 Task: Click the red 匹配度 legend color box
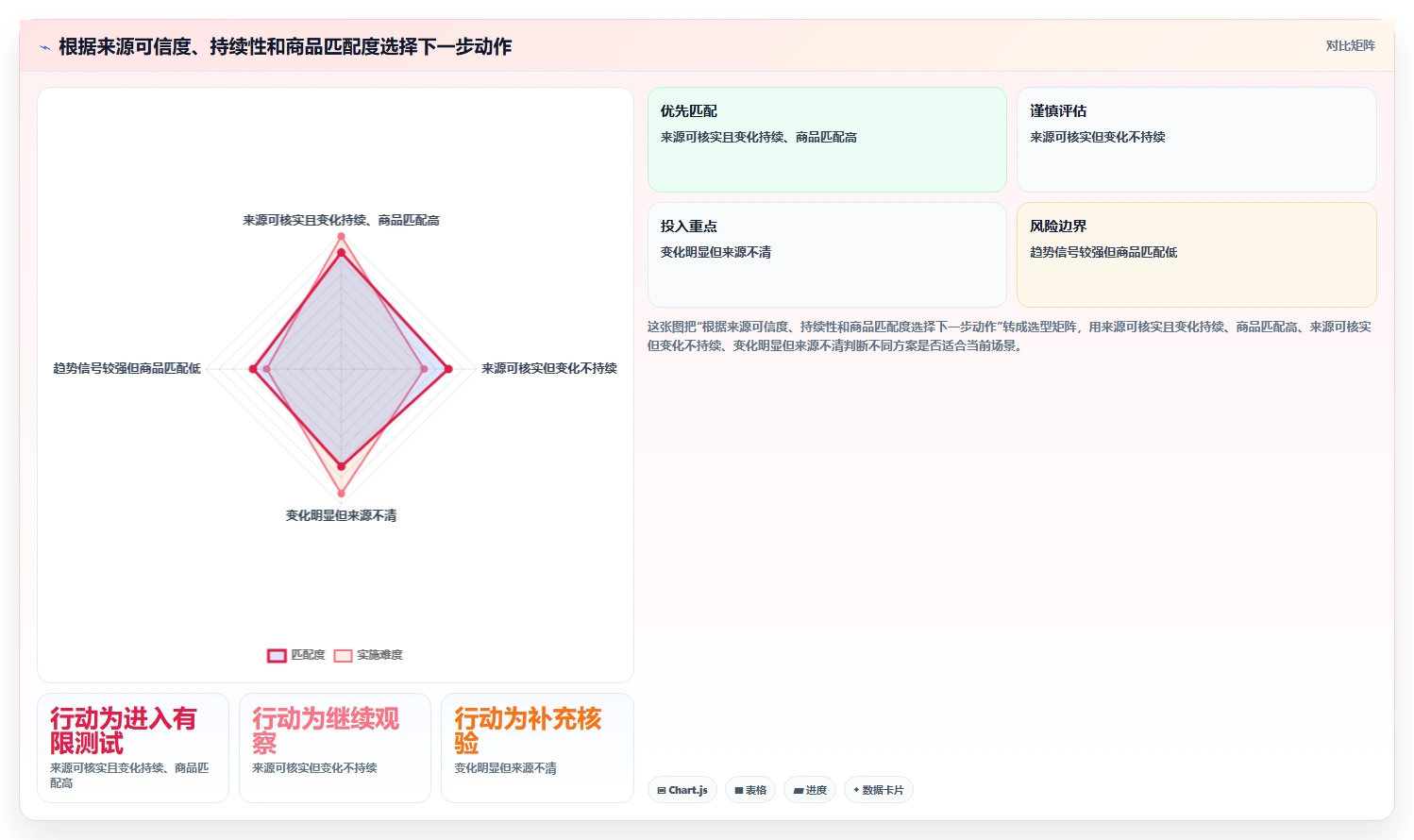click(x=277, y=655)
